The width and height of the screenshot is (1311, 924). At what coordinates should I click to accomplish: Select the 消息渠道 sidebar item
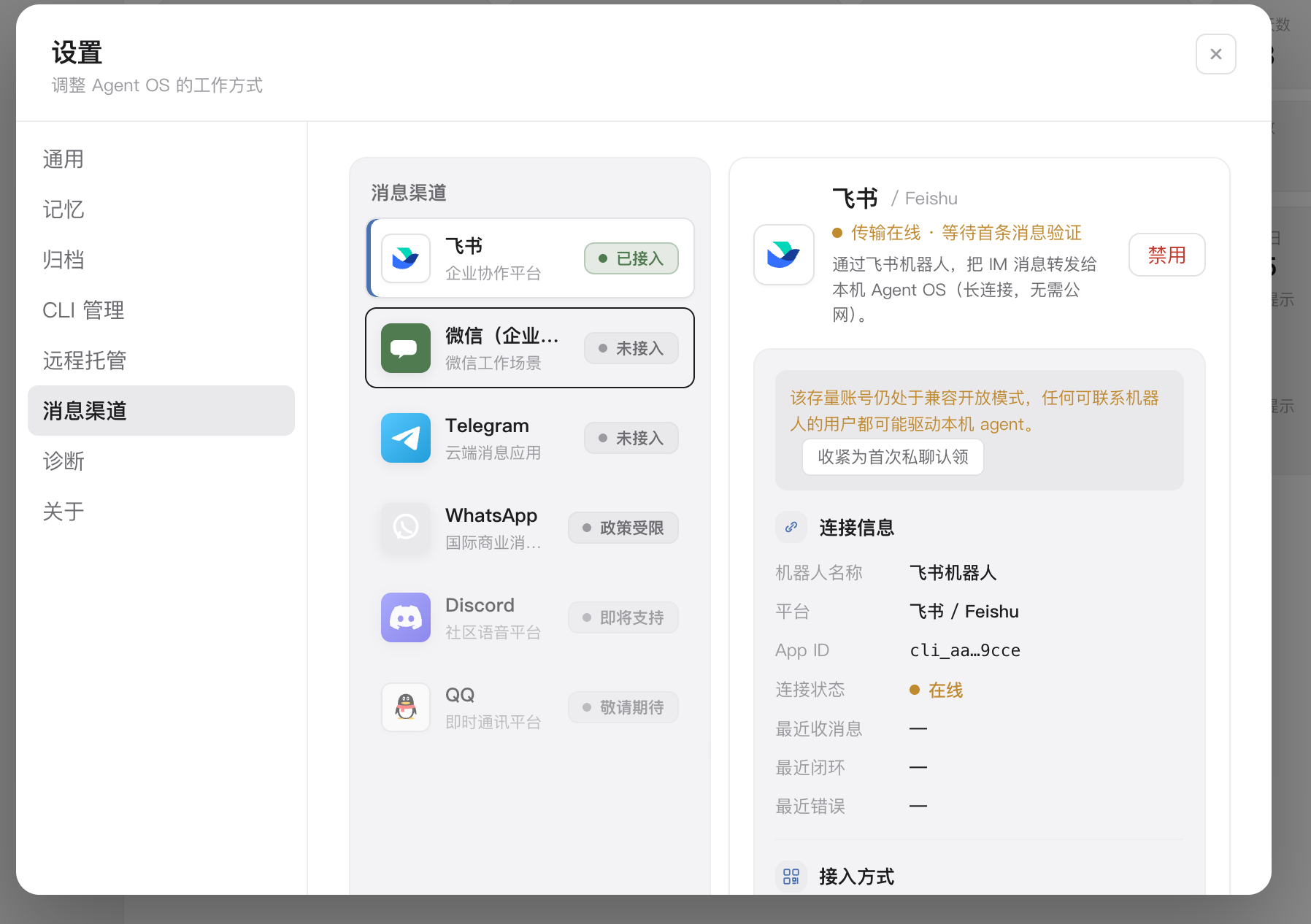(161, 411)
